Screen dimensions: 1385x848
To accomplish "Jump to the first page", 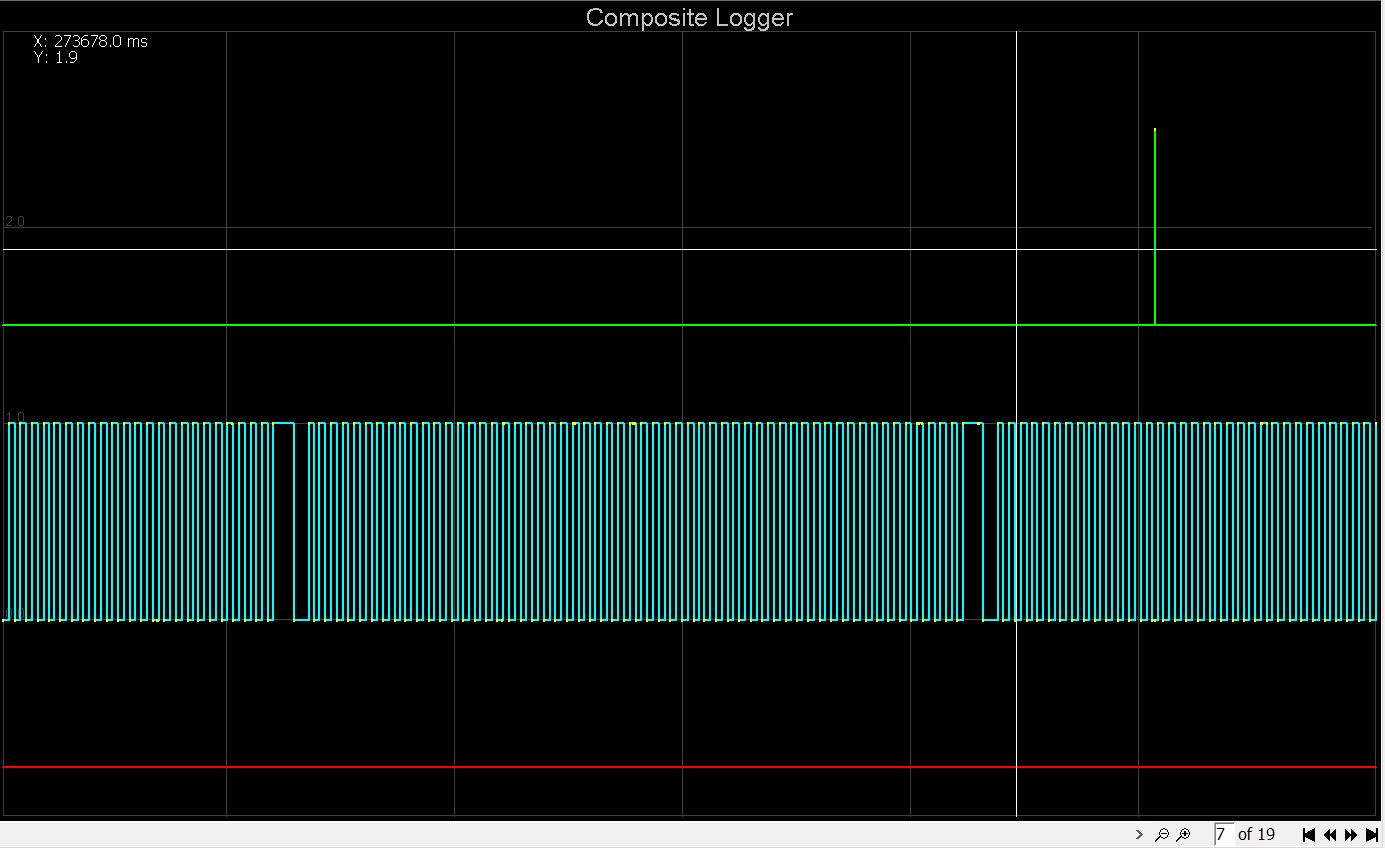I will pyautogui.click(x=1308, y=834).
